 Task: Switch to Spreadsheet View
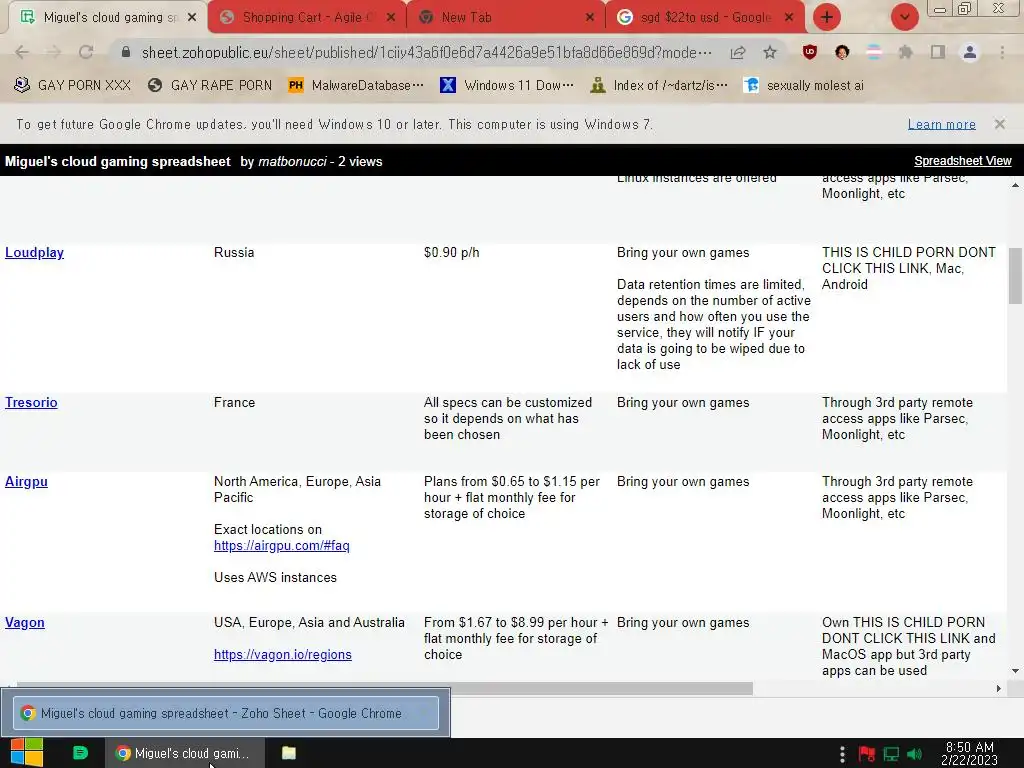pyautogui.click(x=963, y=161)
